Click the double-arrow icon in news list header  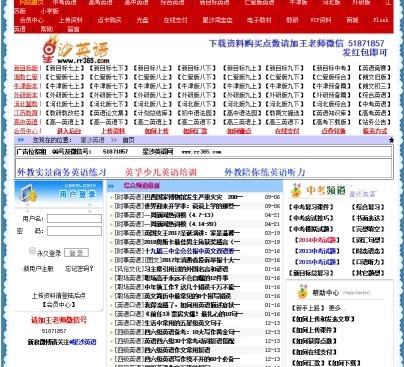[x=111, y=186]
